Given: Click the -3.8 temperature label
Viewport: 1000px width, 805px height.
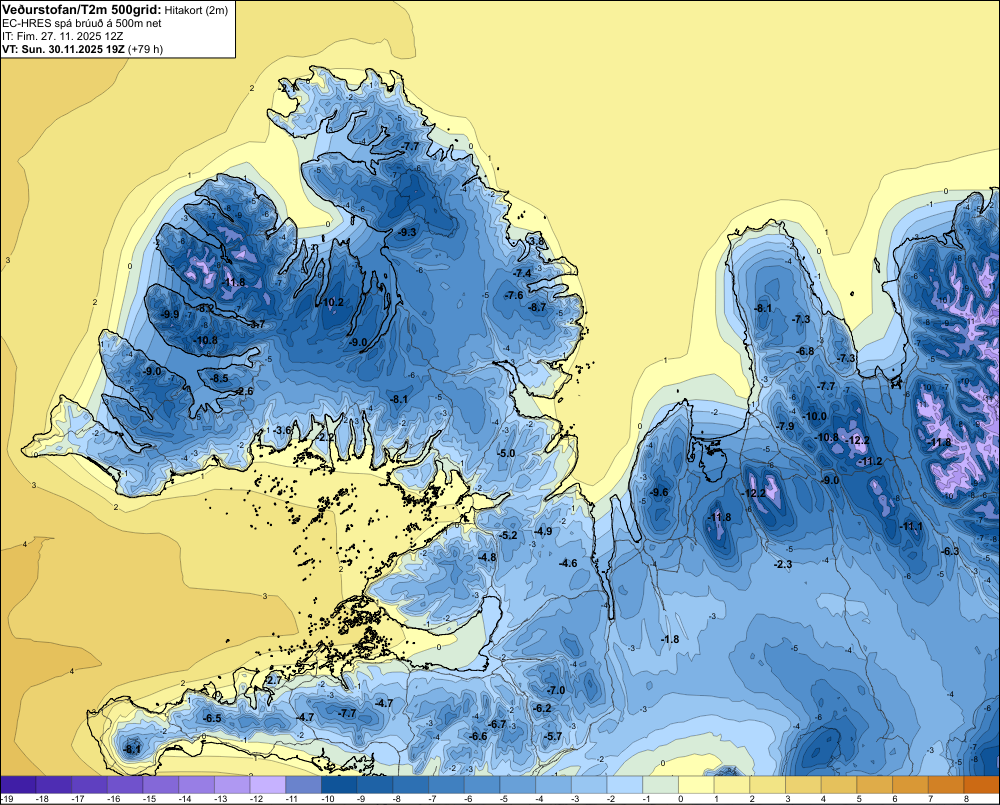Looking at the screenshot, I should 536,241.
